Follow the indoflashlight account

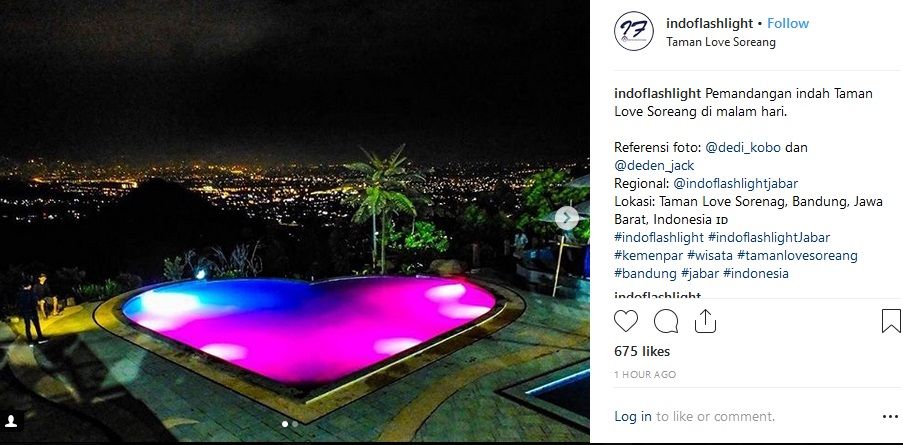pos(788,23)
